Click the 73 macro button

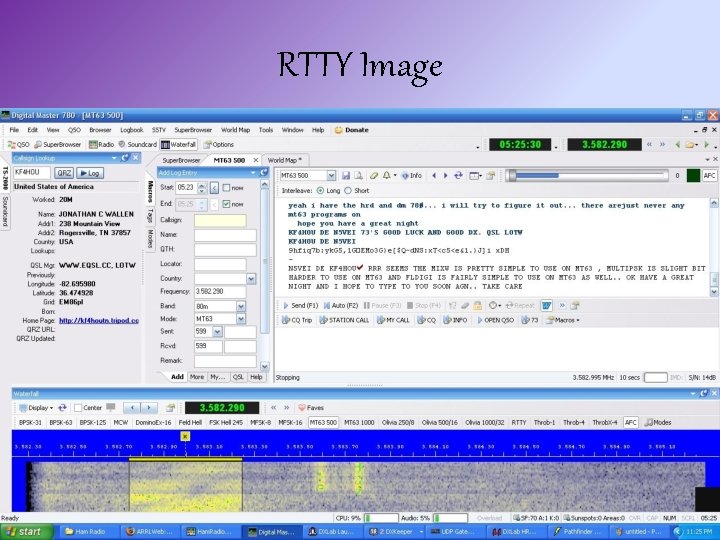pos(529,320)
